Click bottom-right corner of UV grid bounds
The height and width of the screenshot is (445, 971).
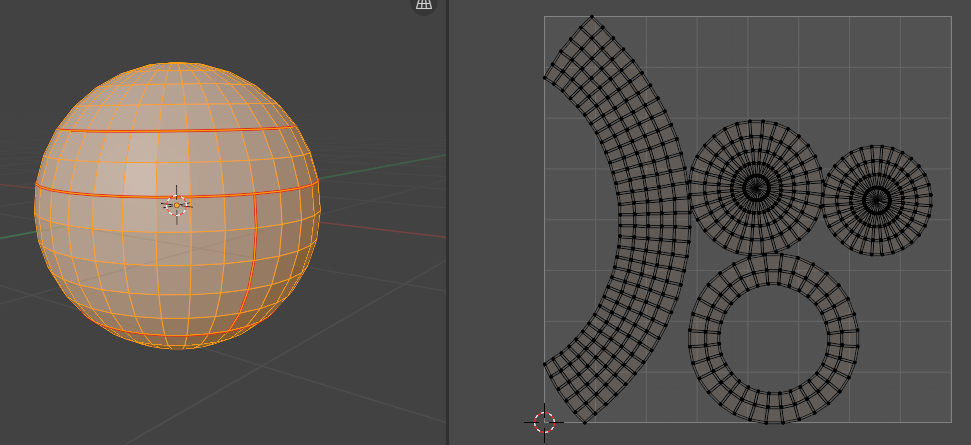(950, 421)
